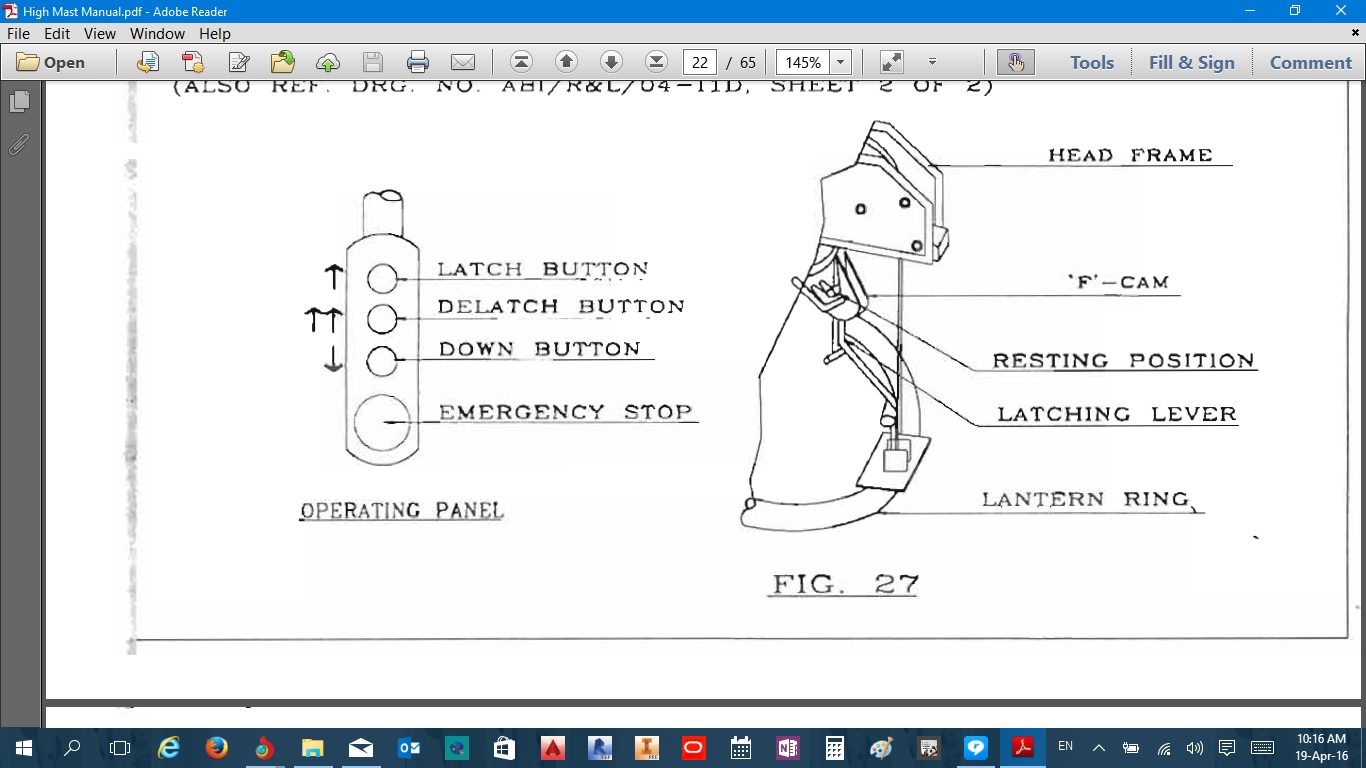Print the document using printer icon
The image size is (1366, 768).
click(418, 62)
